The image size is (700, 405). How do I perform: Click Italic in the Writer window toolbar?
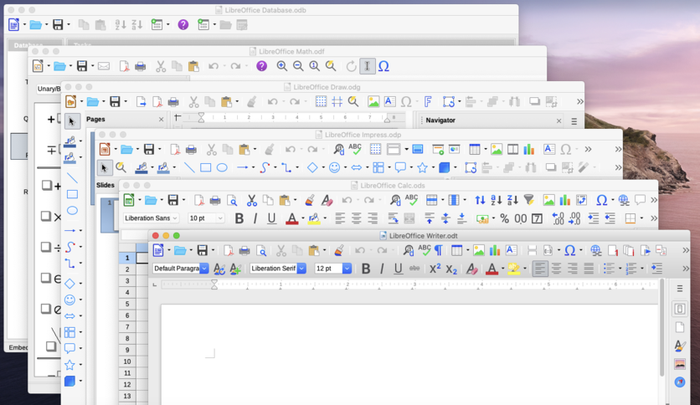382,268
